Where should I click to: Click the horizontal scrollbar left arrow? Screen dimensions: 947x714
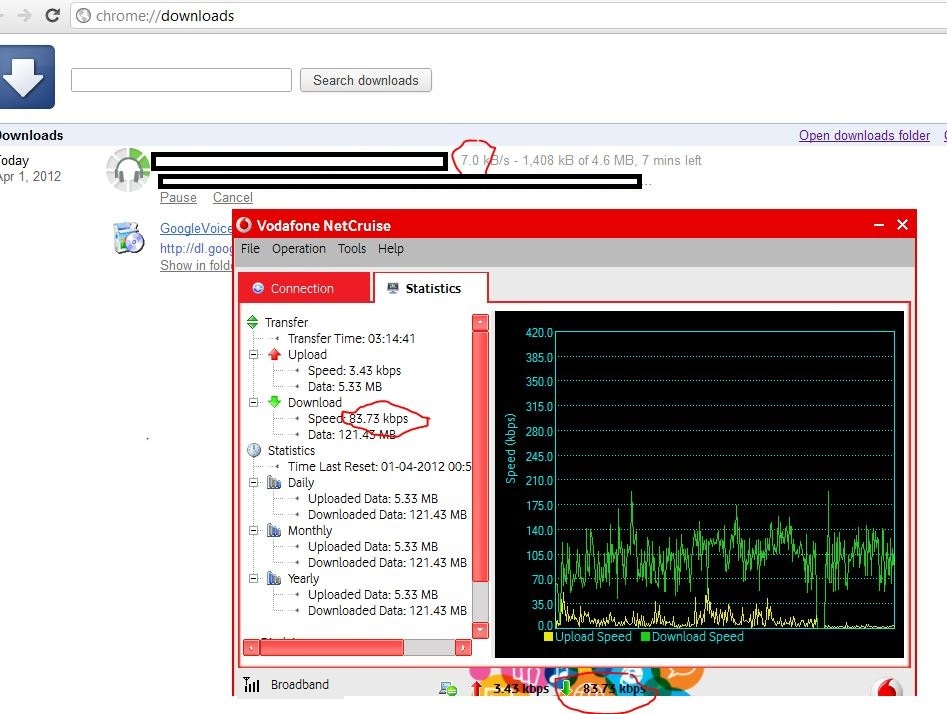point(251,648)
